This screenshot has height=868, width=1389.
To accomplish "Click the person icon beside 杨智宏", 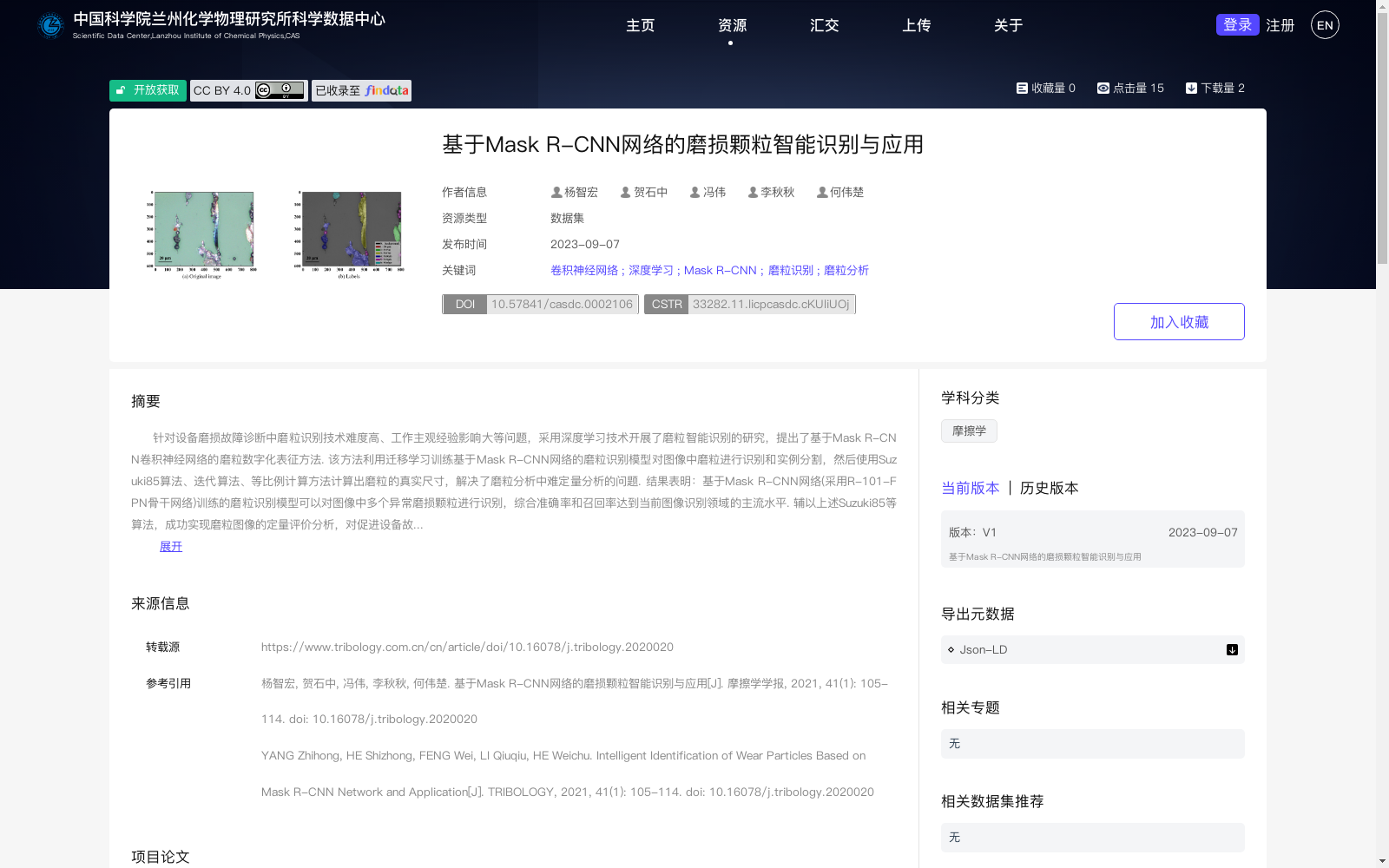I will click(556, 193).
